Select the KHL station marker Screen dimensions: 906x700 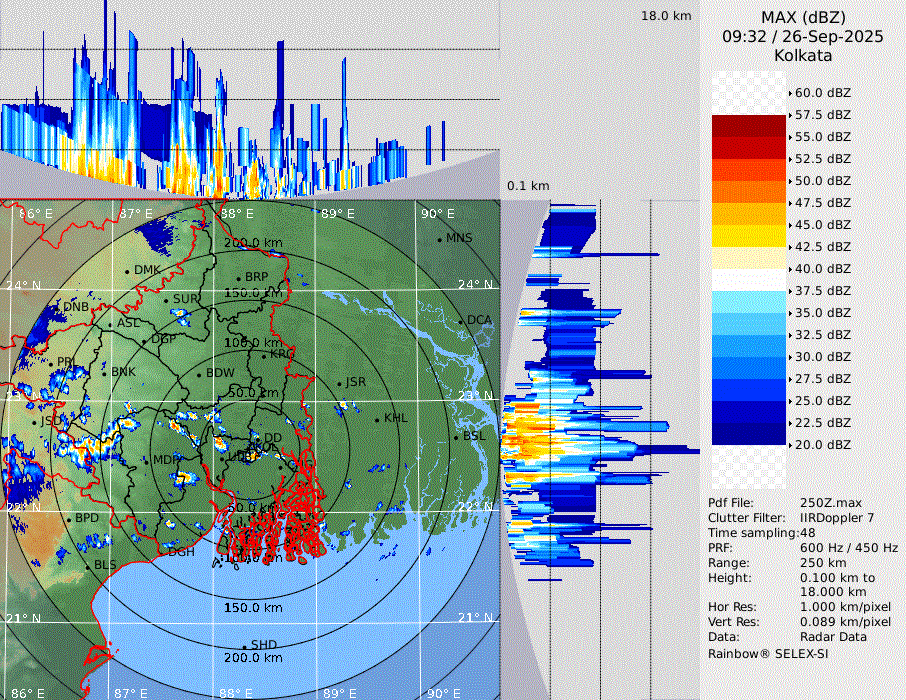[x=377, y=419]
